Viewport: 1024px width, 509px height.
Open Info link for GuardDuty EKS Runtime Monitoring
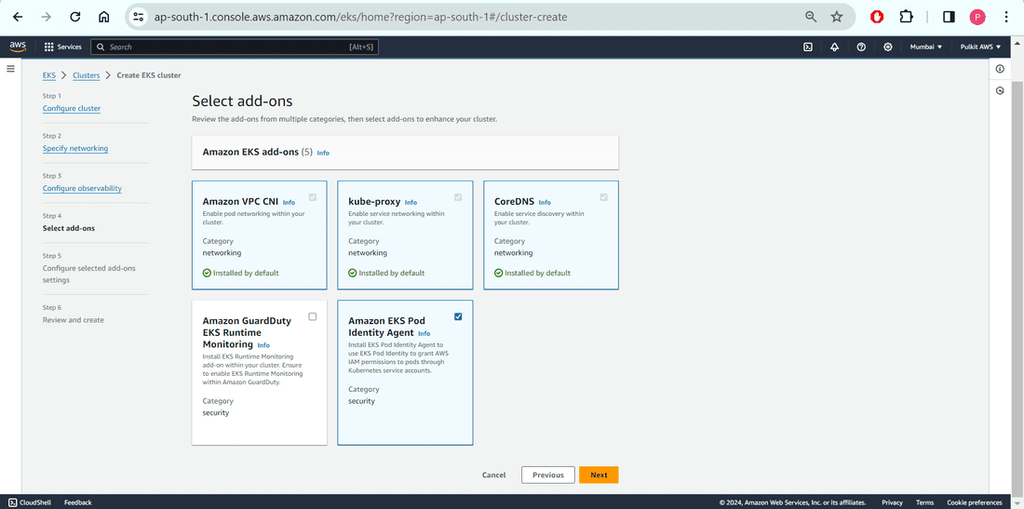[263, 345]
